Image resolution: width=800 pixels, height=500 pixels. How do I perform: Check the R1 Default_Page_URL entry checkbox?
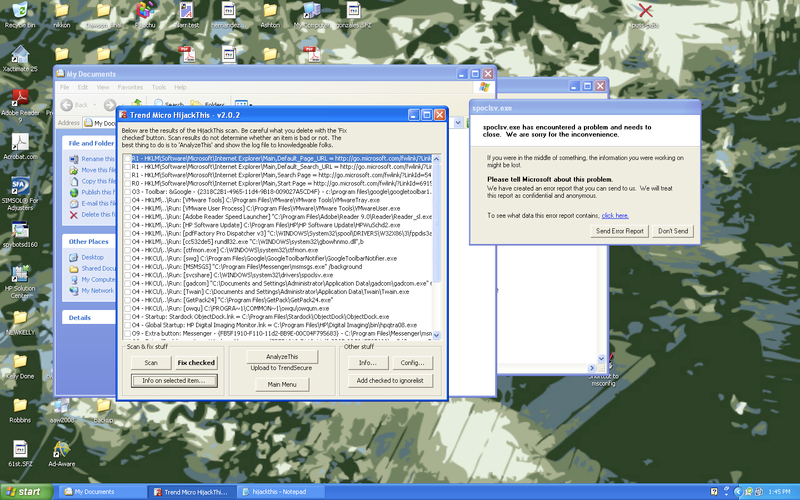pyautogui.click(x=127, y=159)
